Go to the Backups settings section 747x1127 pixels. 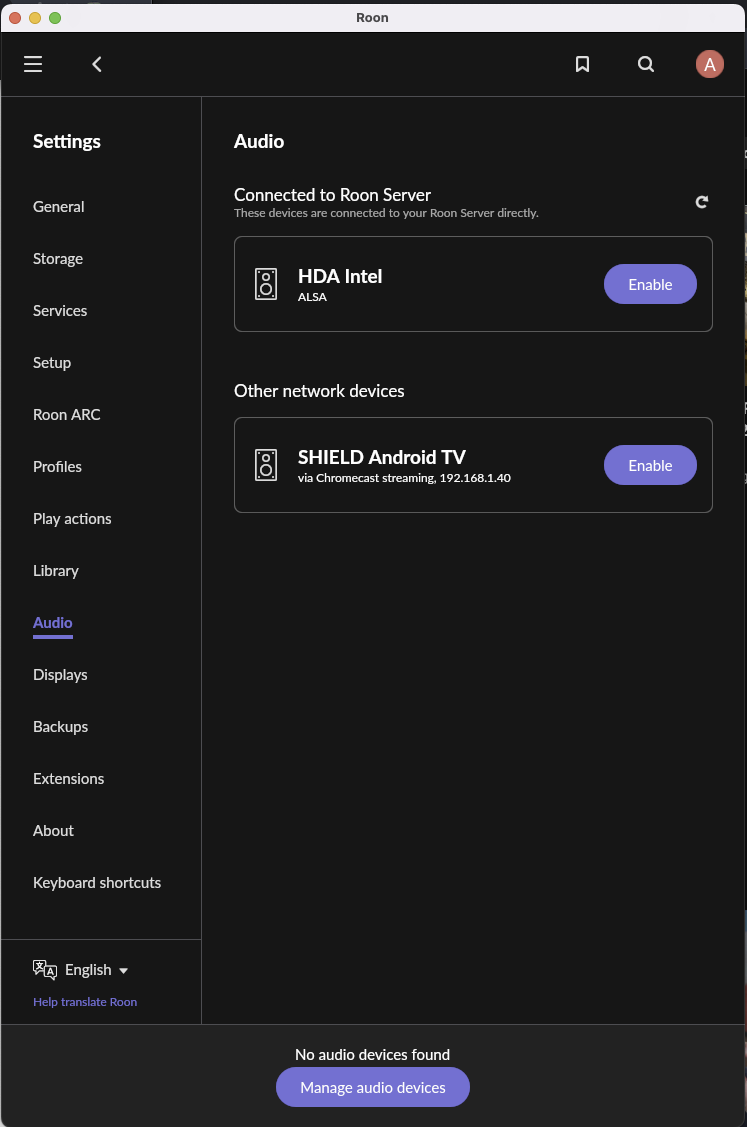60,727
